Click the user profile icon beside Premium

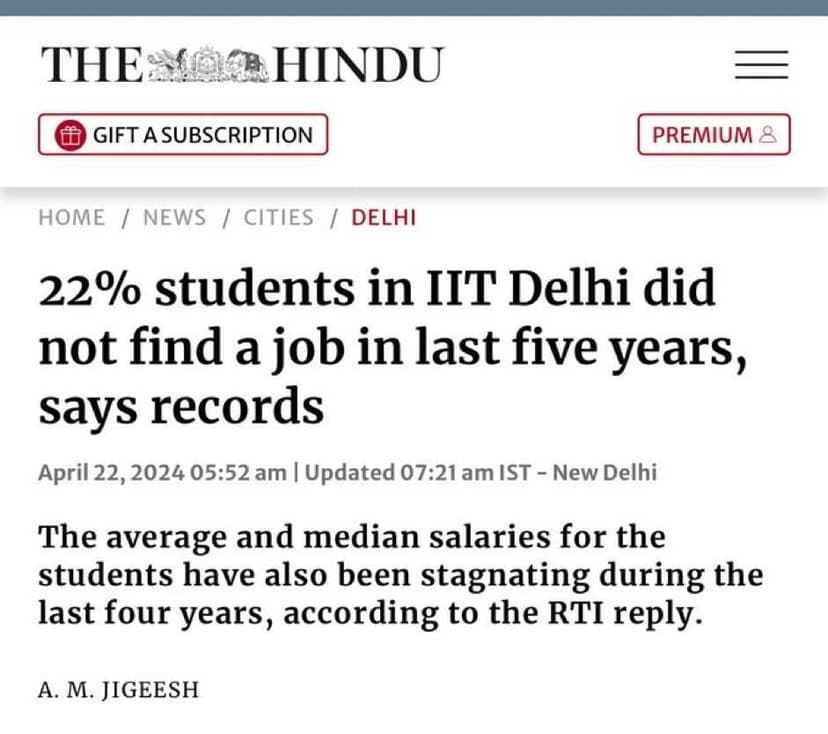(x=768, y=135)
